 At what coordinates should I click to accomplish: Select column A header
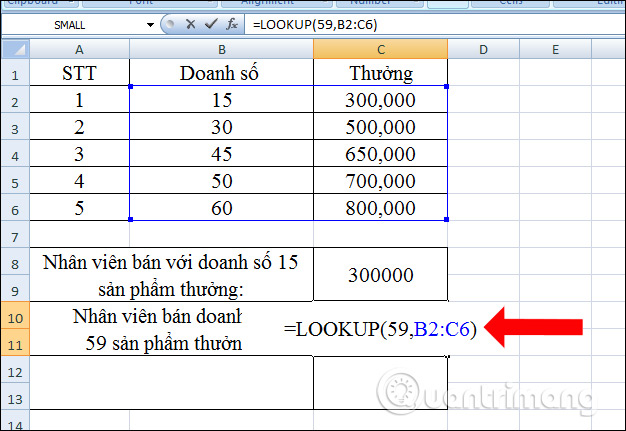coord(79,49)
